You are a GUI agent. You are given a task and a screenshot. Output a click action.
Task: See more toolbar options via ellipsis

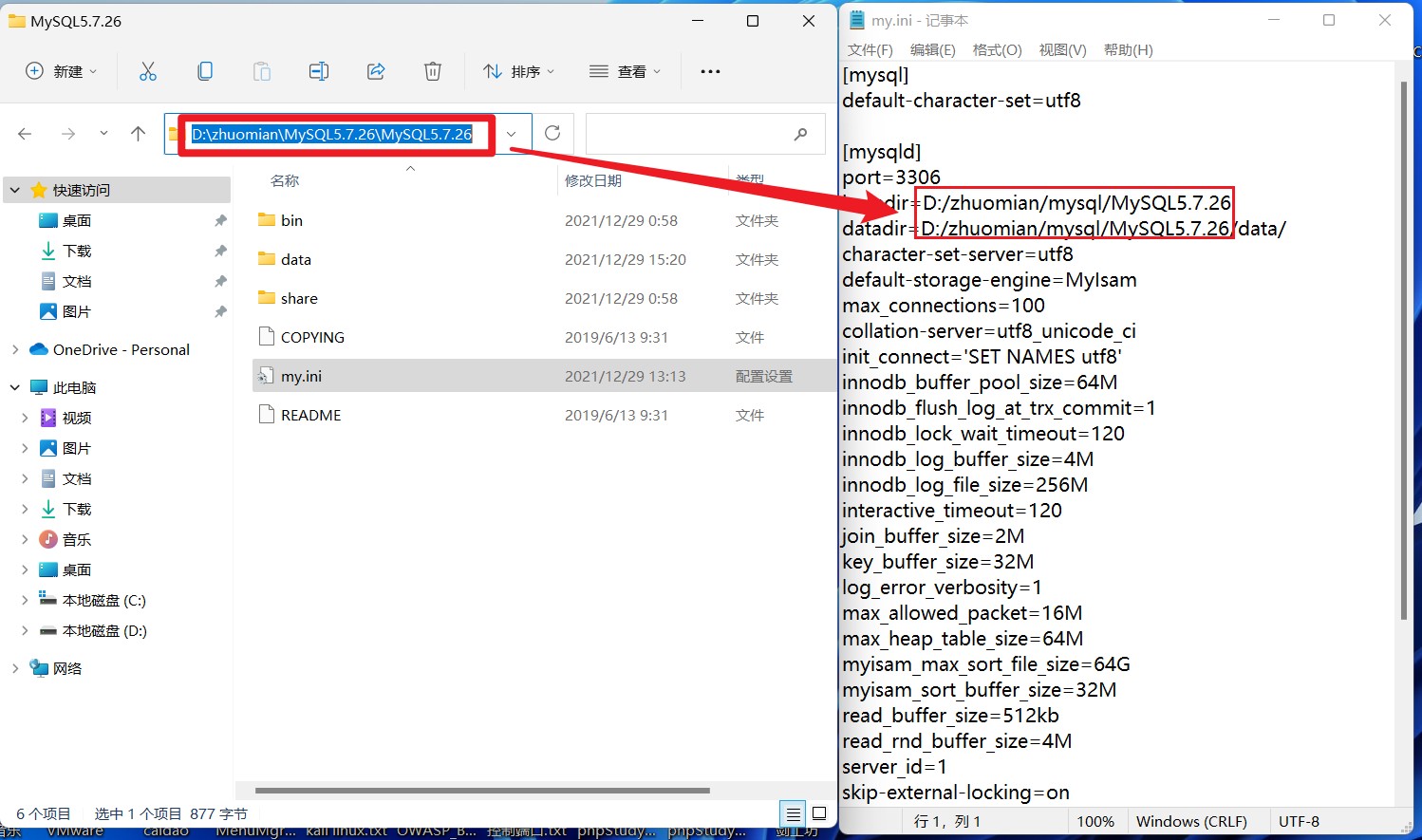click(x=710, y=70)
